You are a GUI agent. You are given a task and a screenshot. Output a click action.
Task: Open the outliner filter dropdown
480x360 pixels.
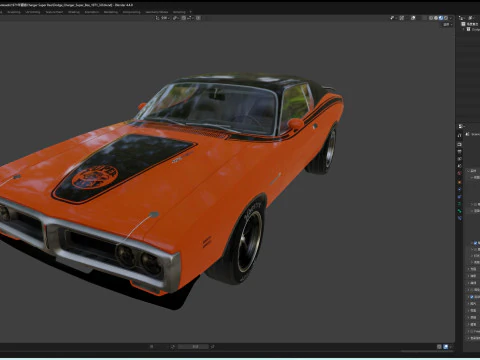(471, 18)
